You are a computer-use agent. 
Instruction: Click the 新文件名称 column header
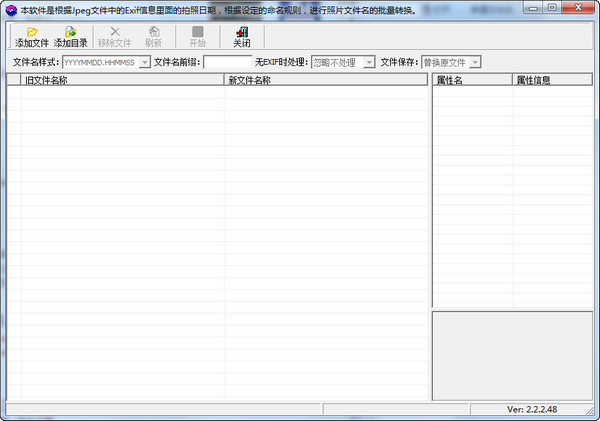pyautogui.click(x=325, y=79)
